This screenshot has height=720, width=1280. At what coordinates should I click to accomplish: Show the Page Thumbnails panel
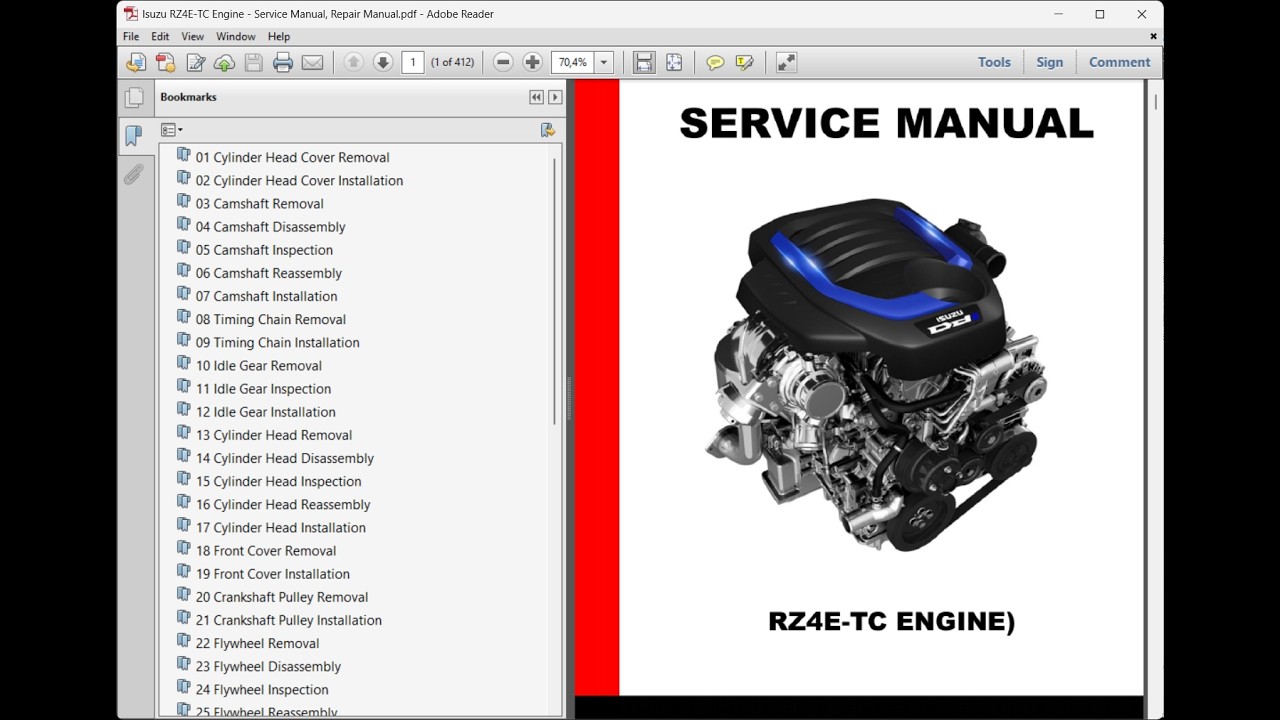point(133,98)
